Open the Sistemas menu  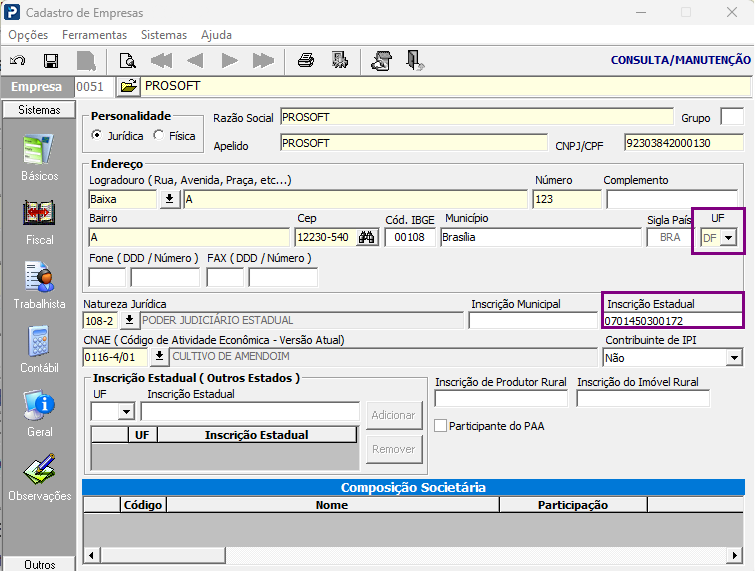point(164,35)
